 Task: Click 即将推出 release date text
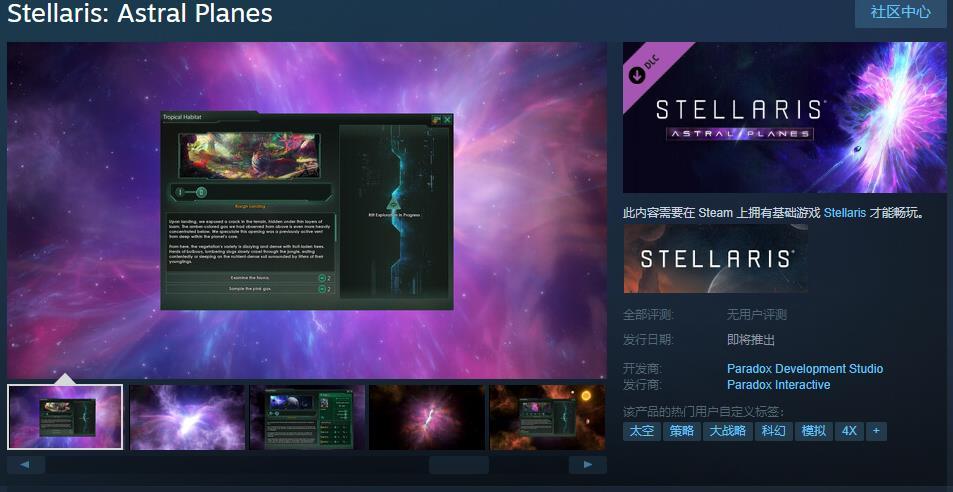751,340
